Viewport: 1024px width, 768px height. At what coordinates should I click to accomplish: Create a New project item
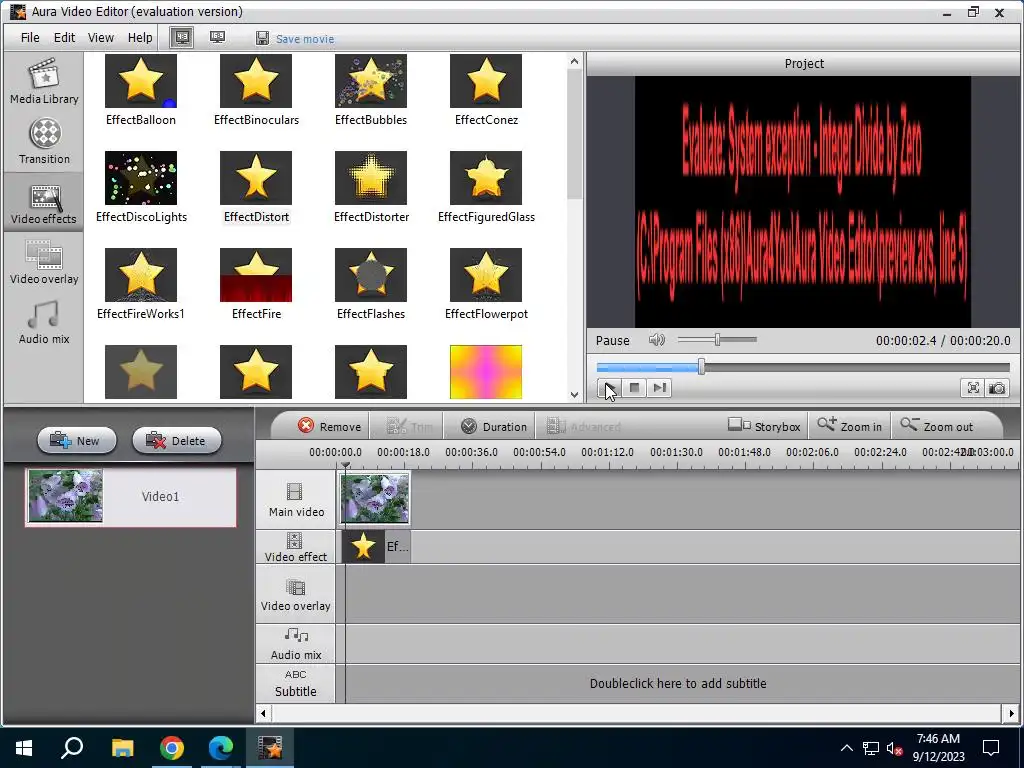tap(76, 441)
